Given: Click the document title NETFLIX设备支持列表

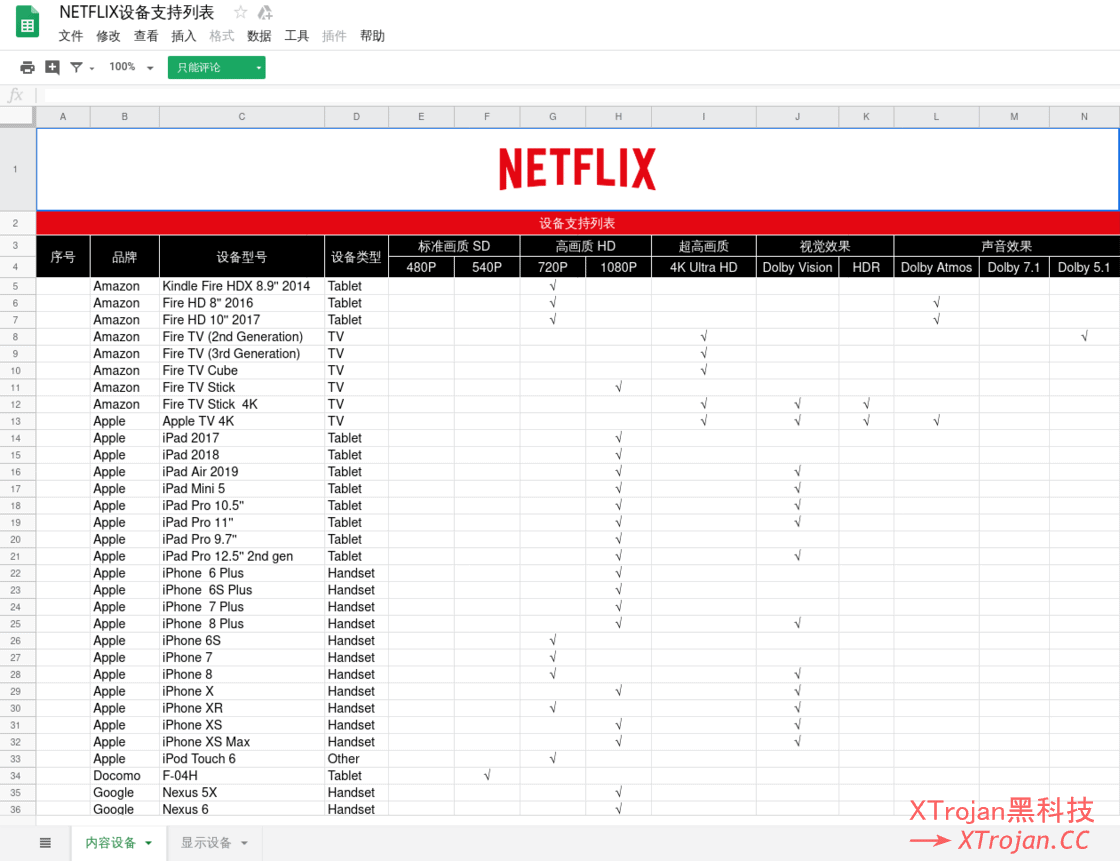Looking at the screenshot, I should click(136, 12).
